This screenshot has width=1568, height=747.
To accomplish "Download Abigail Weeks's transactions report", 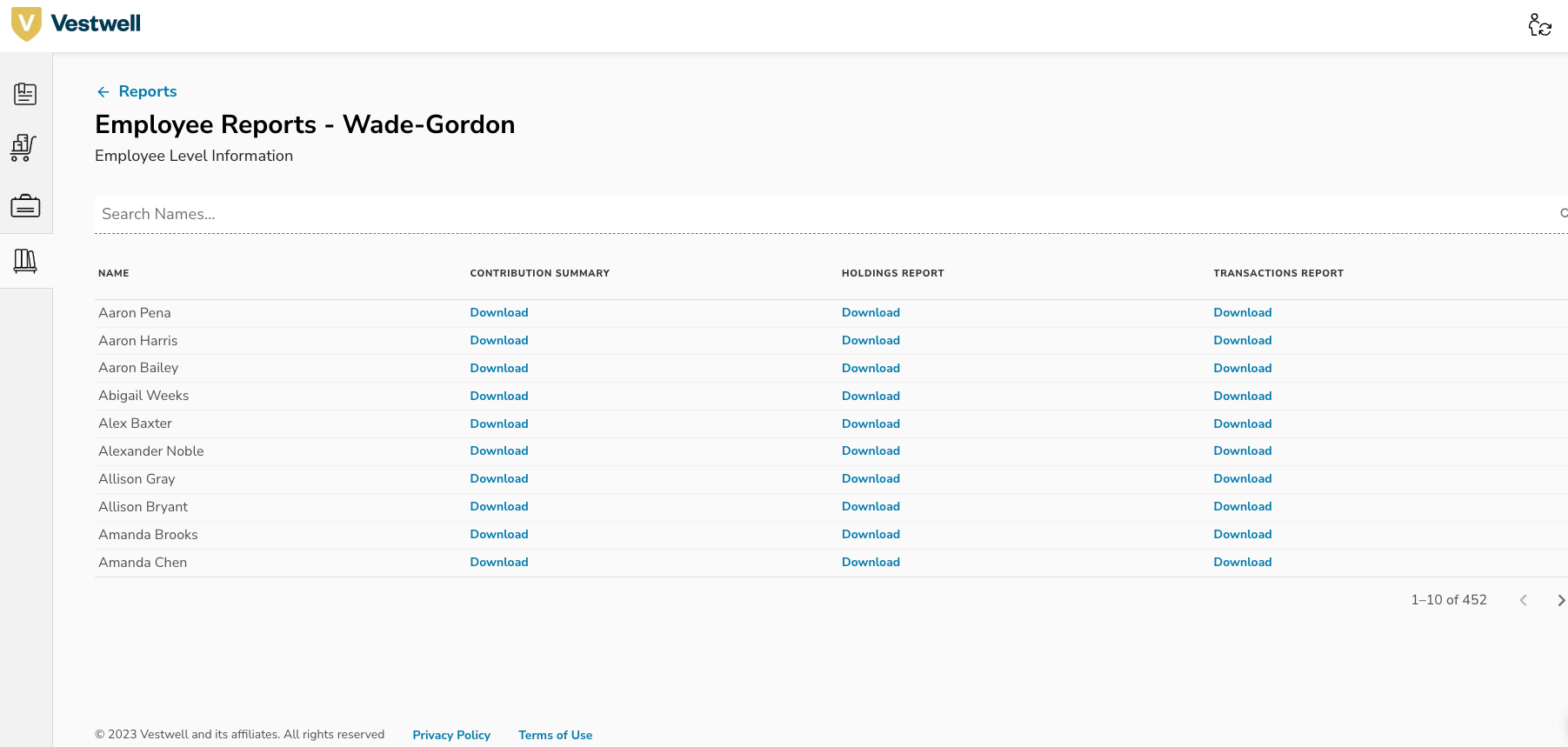I will (1243, 397).
